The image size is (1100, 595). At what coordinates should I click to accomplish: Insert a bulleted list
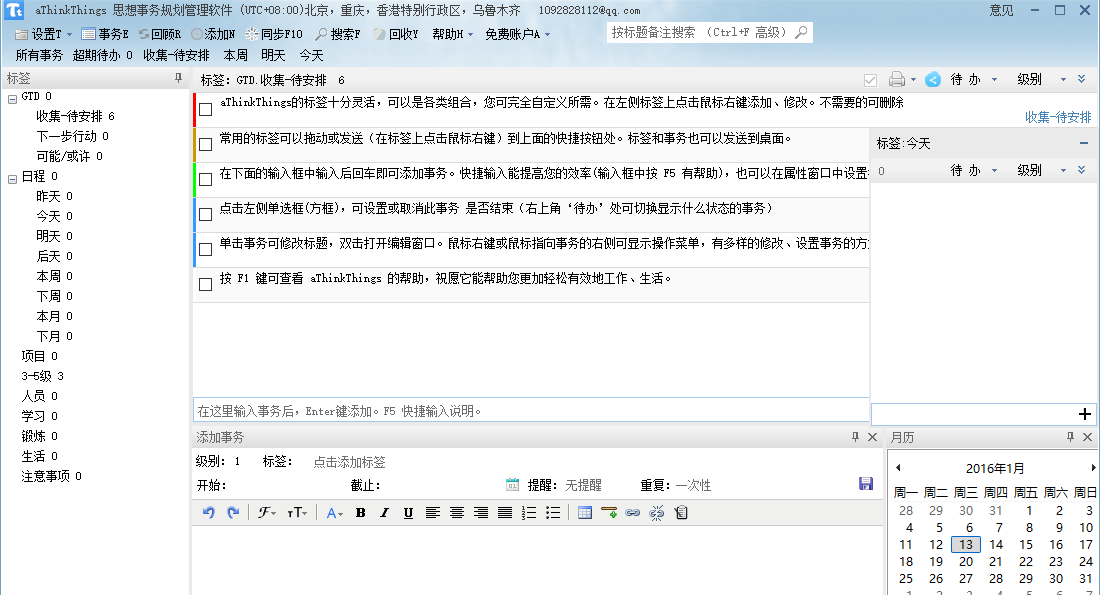(x=553, y=513)
